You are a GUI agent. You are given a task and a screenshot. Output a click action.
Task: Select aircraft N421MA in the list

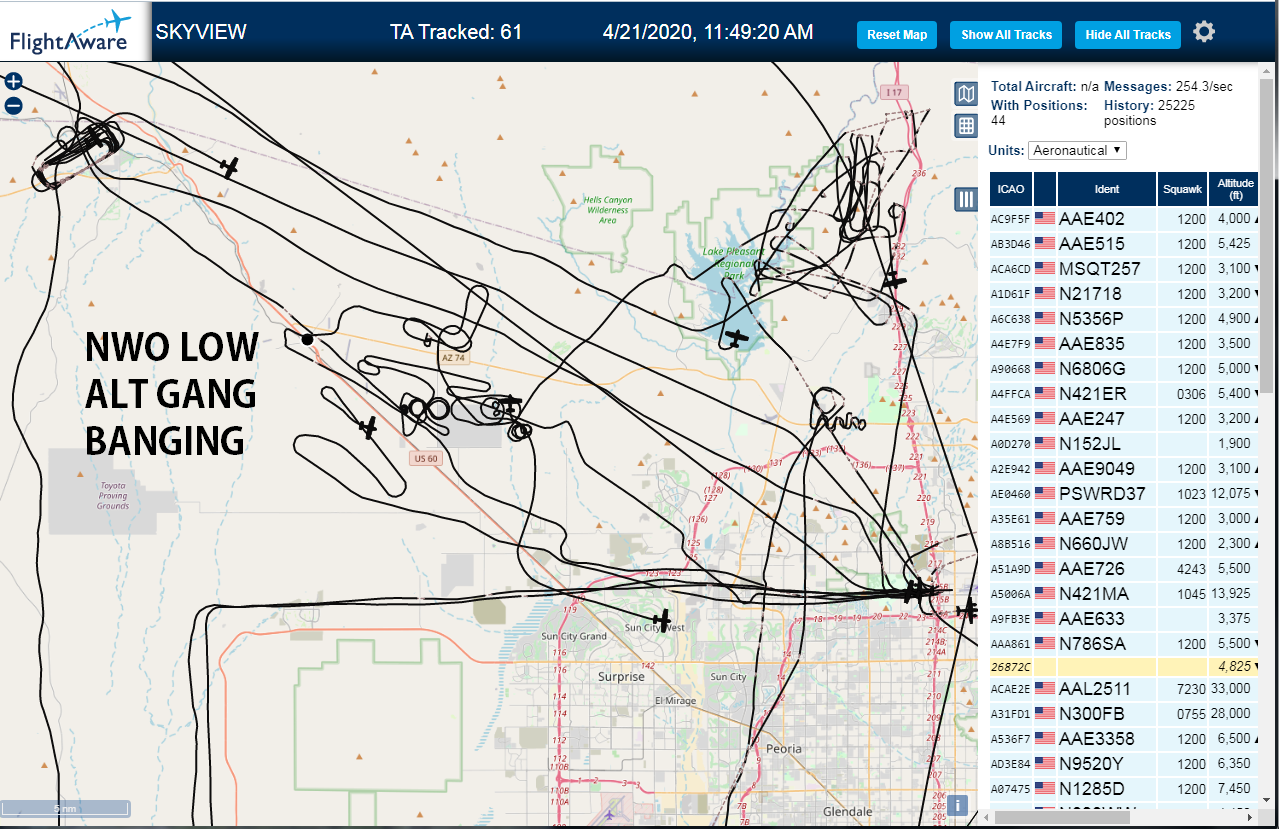(1125, 594)
